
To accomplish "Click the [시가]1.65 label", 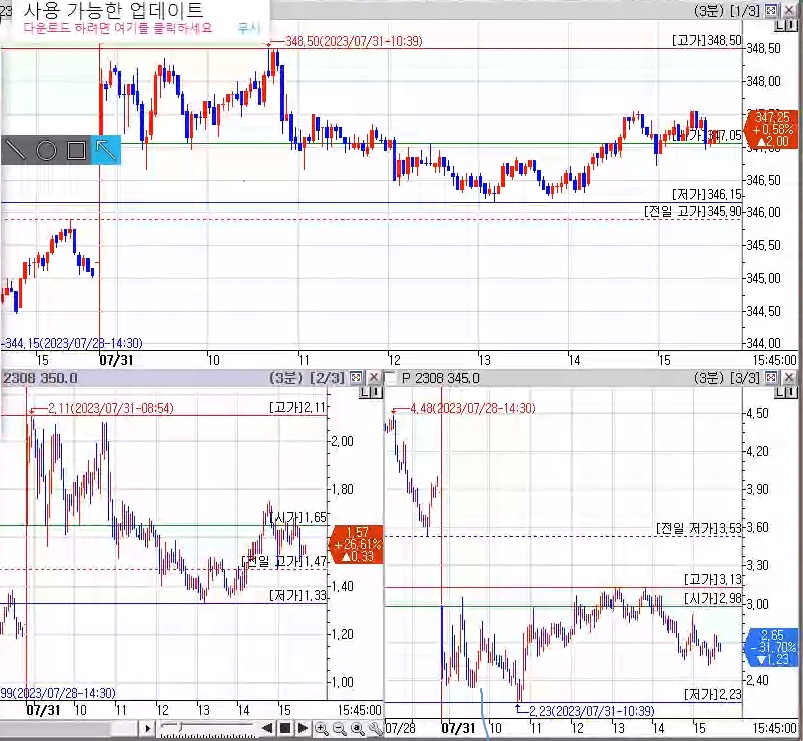I will coord(298,517).
